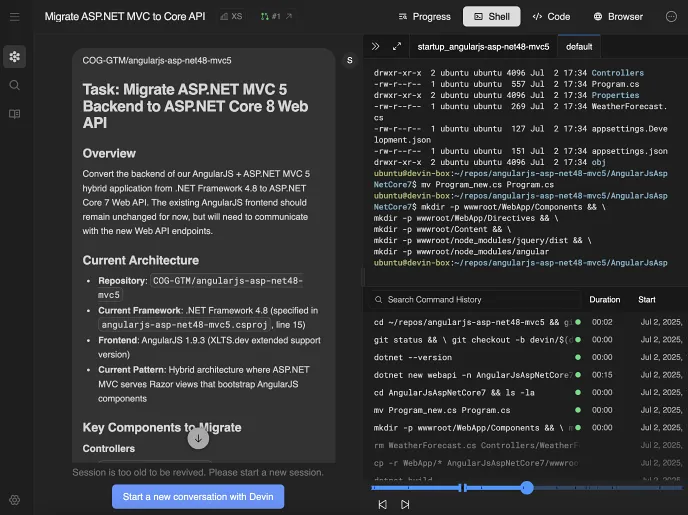This screenshot has height=515, width=688.
Task: Click the timeline playhead handle
Action: pyautogui.click(x=527, y=487)
